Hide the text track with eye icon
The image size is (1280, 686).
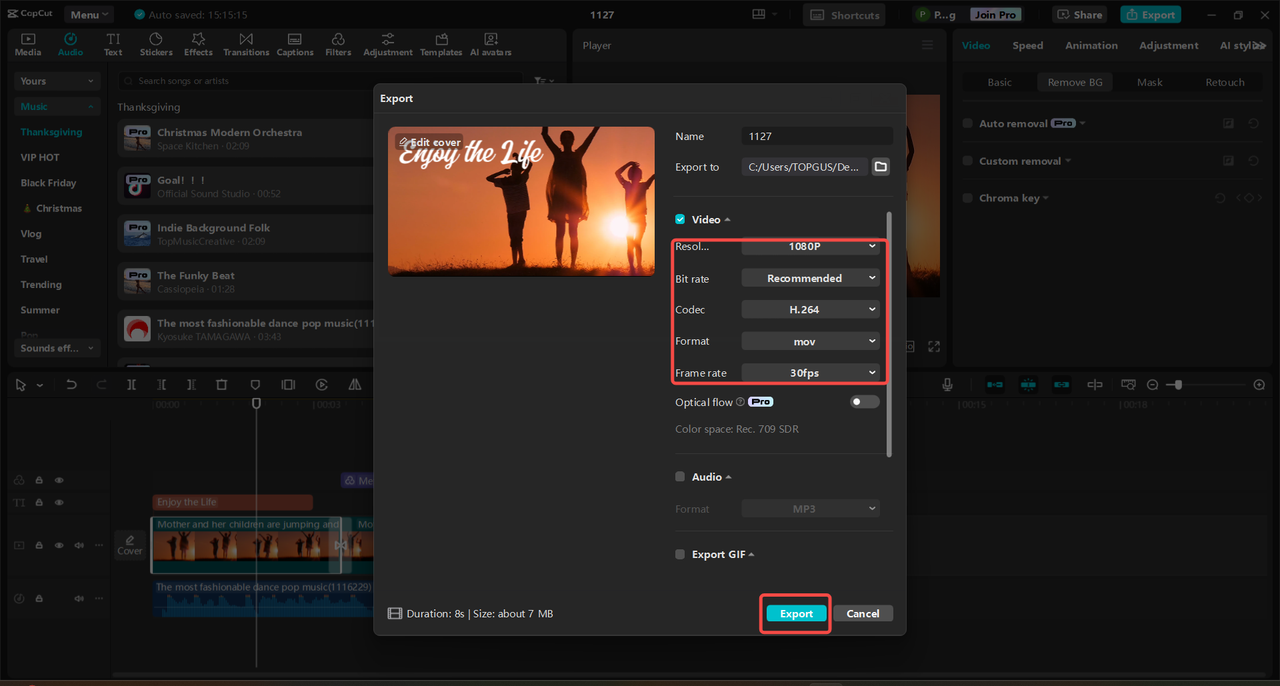coord(59,502)
